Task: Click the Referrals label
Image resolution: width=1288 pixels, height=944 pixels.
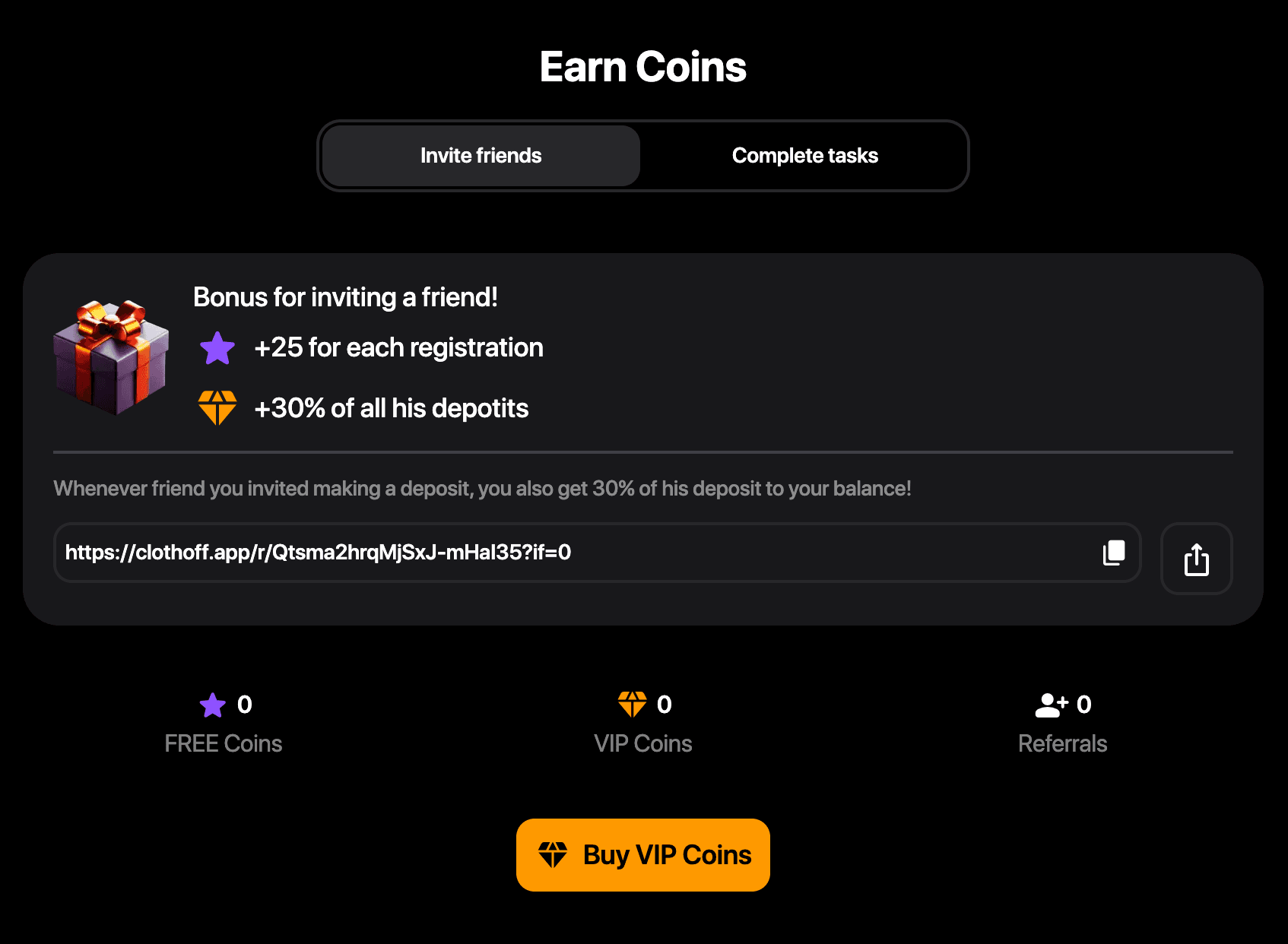Action: [x=1062, y=743]
